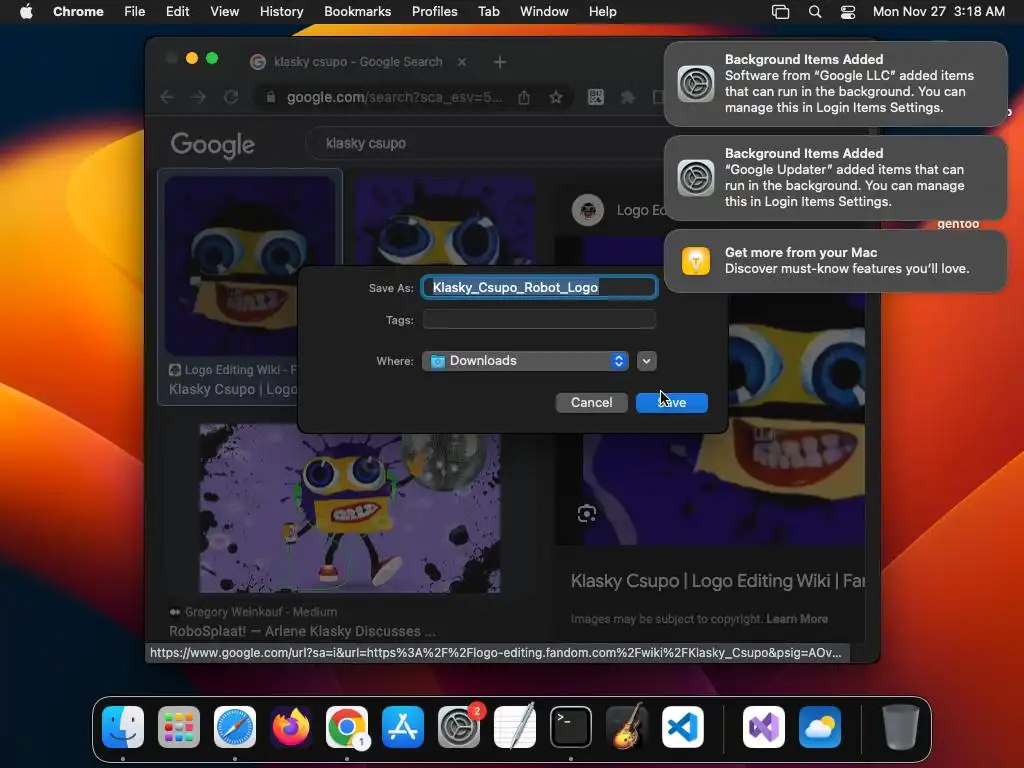Click Save in the save dialog

coord(671,403)
